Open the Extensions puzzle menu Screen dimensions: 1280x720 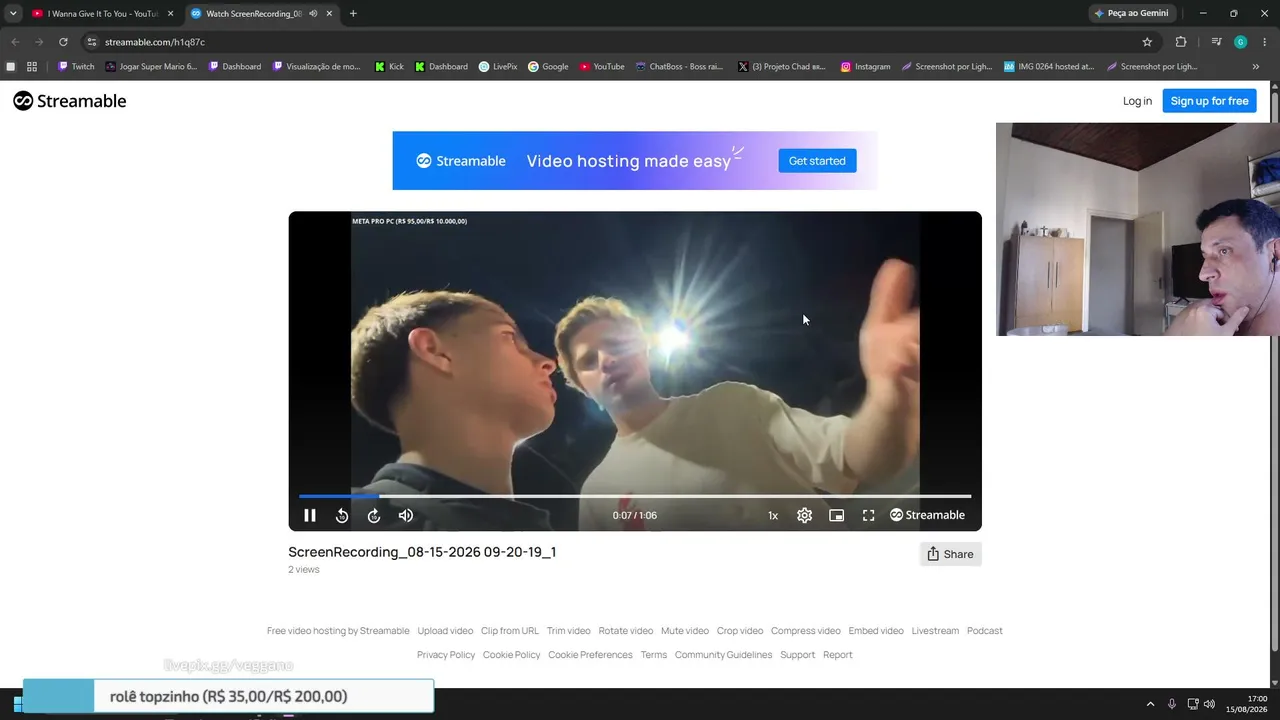1181,42
